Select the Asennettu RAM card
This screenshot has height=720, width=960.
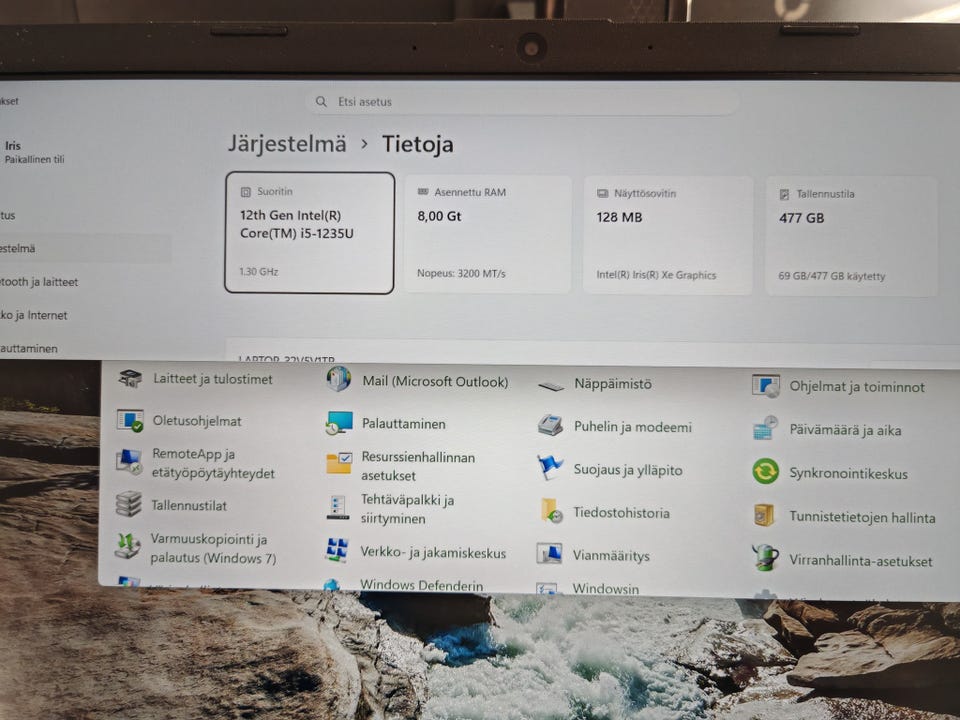(487, 234)
